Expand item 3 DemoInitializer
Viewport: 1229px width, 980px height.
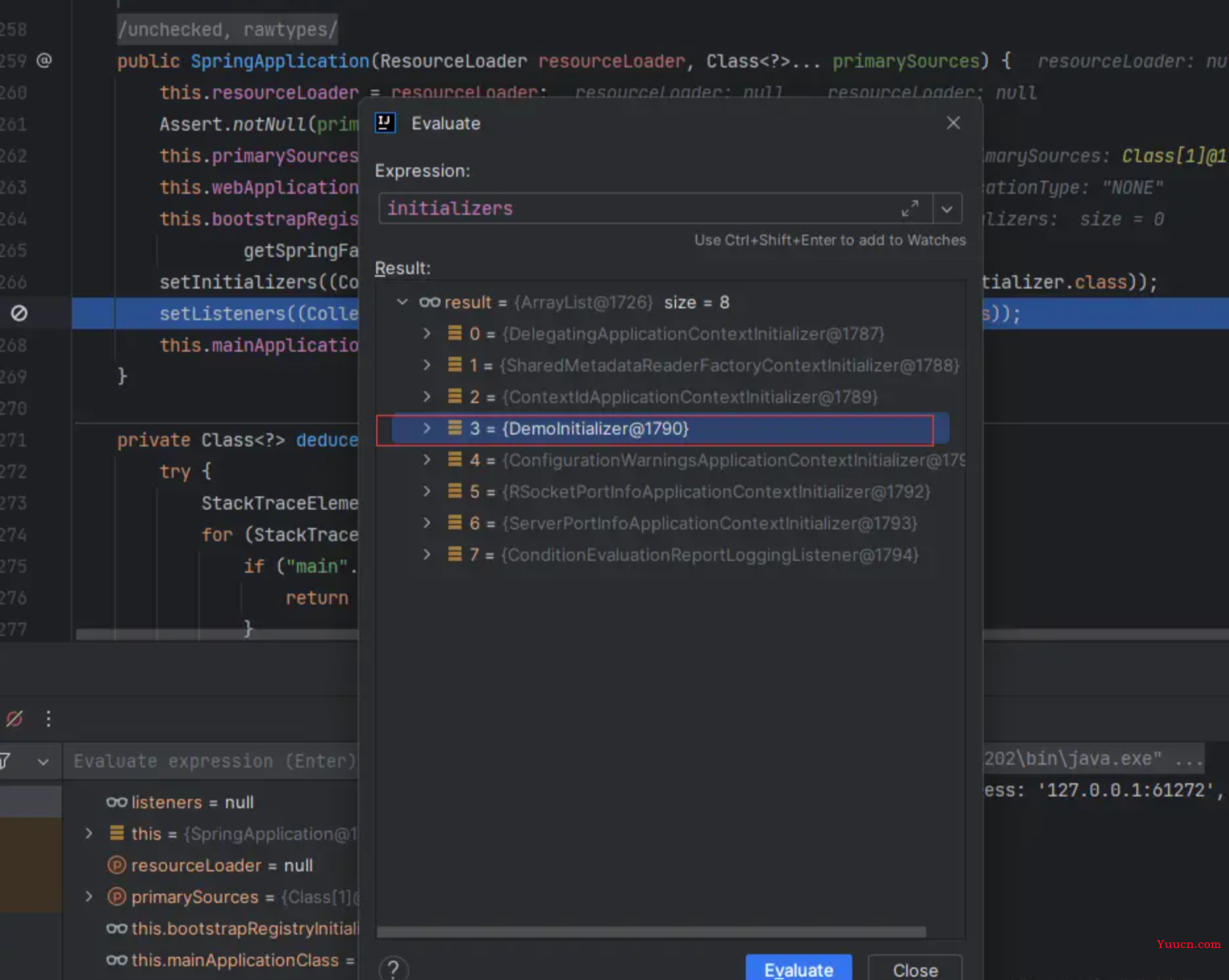[x=427, y=428]
